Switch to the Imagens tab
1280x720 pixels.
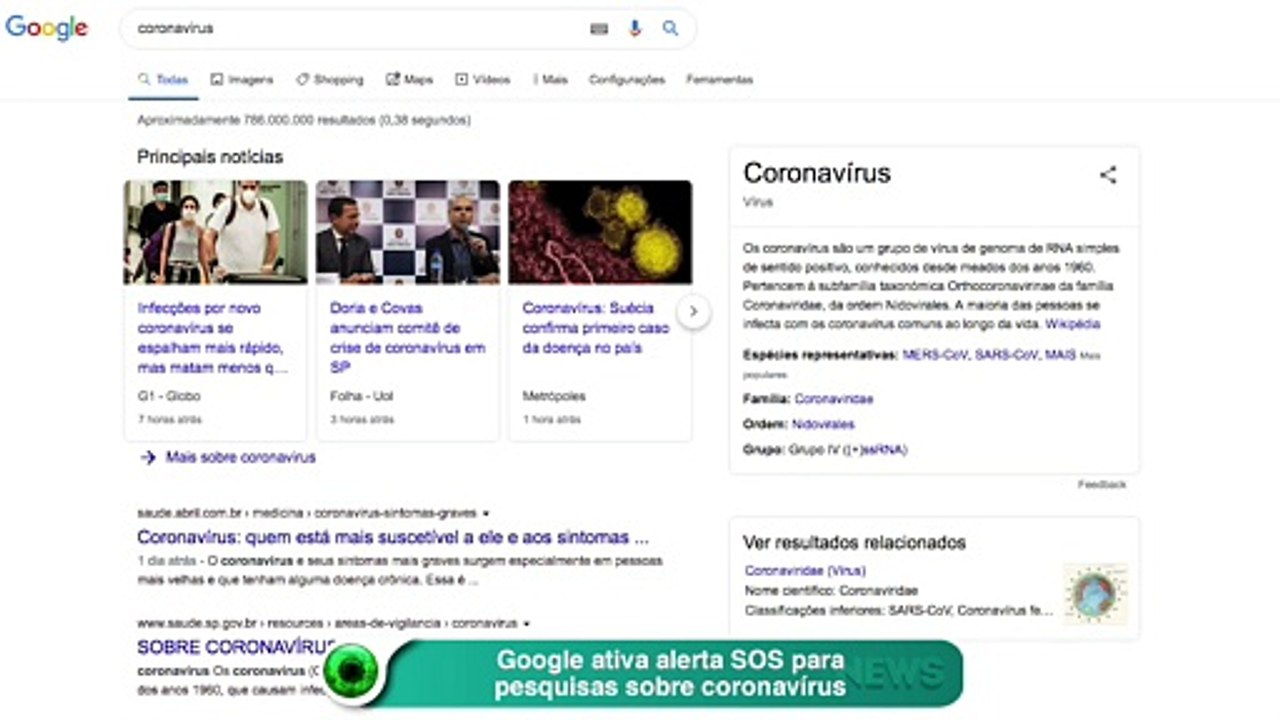coord(241,80)
